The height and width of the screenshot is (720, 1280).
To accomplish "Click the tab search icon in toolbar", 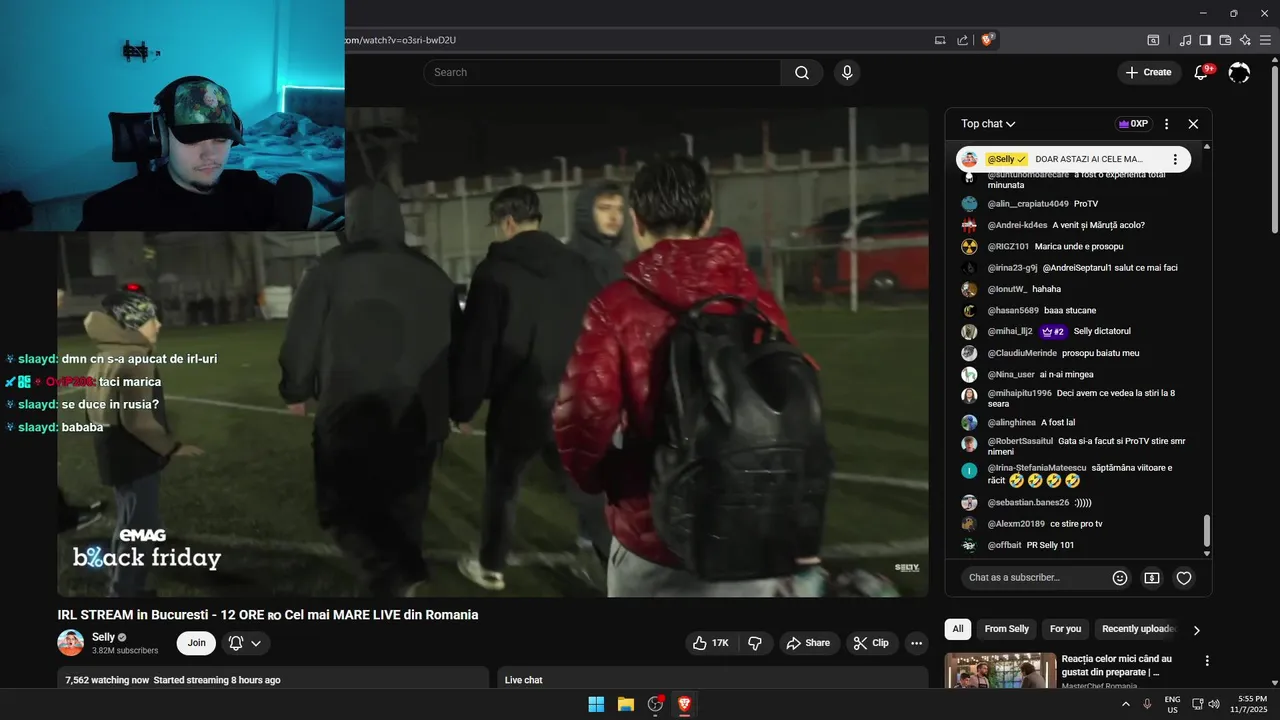I will (x=1153, y=40).
